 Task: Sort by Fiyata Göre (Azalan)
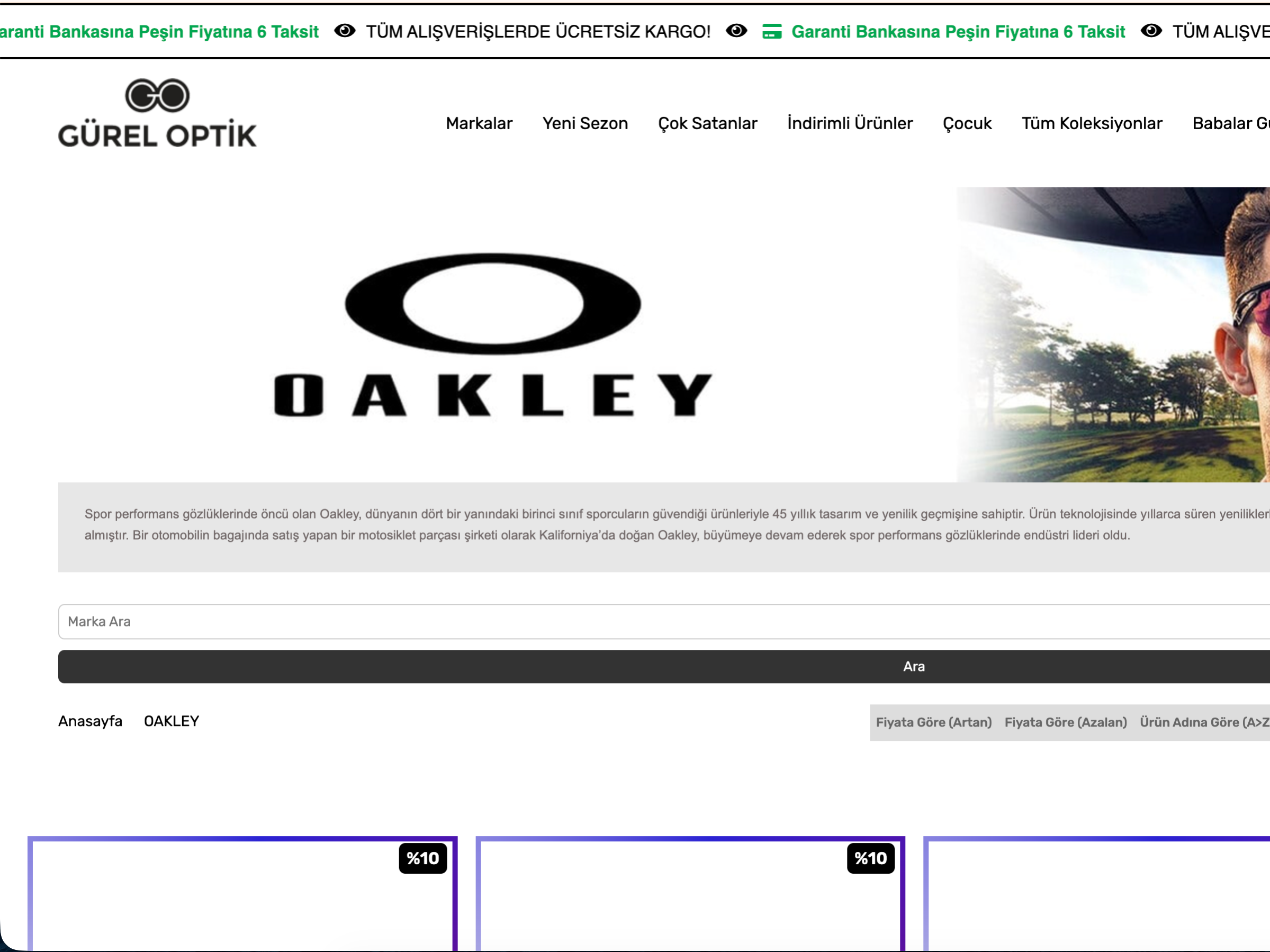[x=1066, y=722]
